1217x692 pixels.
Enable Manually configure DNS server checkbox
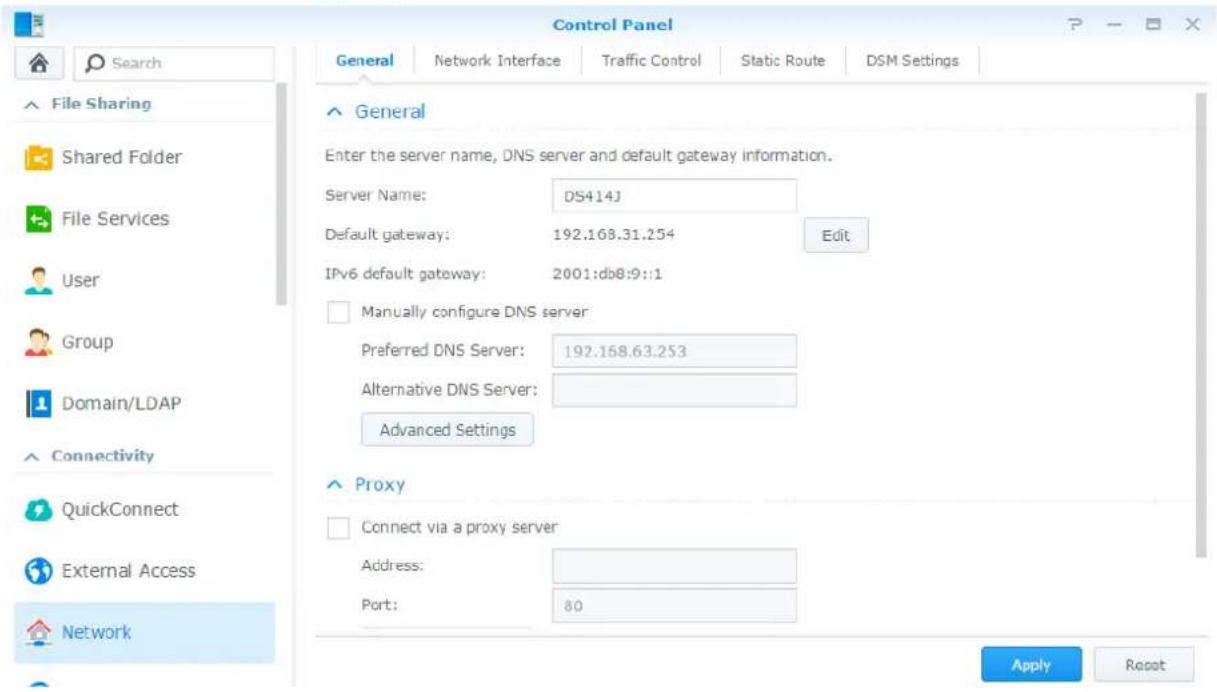point(338,311)
